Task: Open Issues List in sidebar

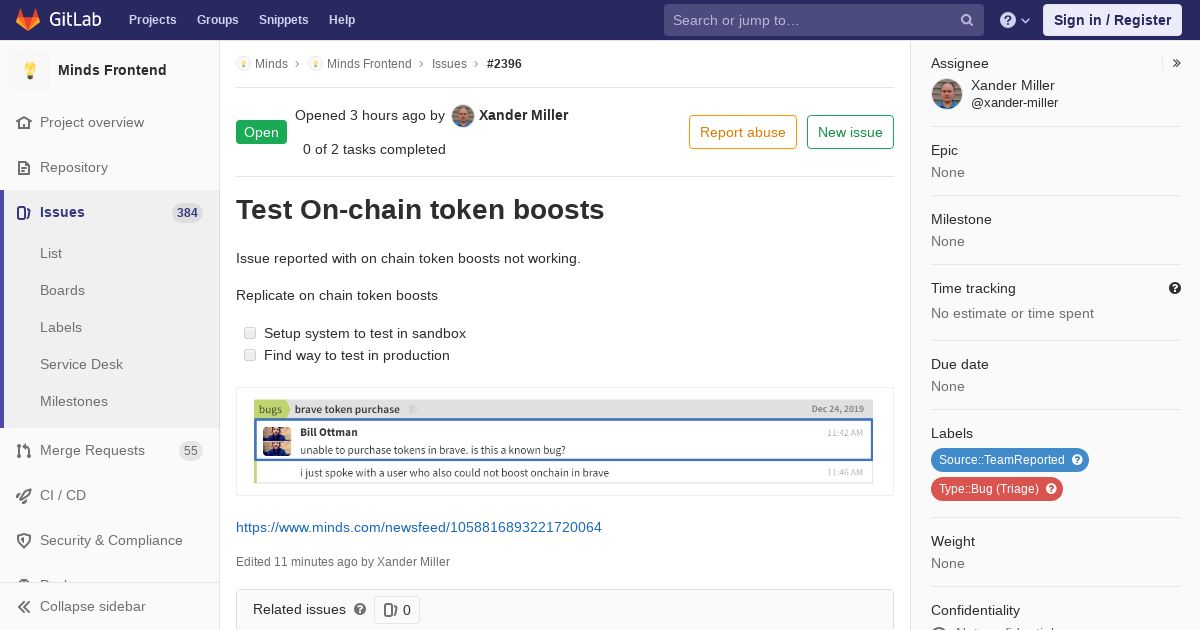Action: (51, 254)
